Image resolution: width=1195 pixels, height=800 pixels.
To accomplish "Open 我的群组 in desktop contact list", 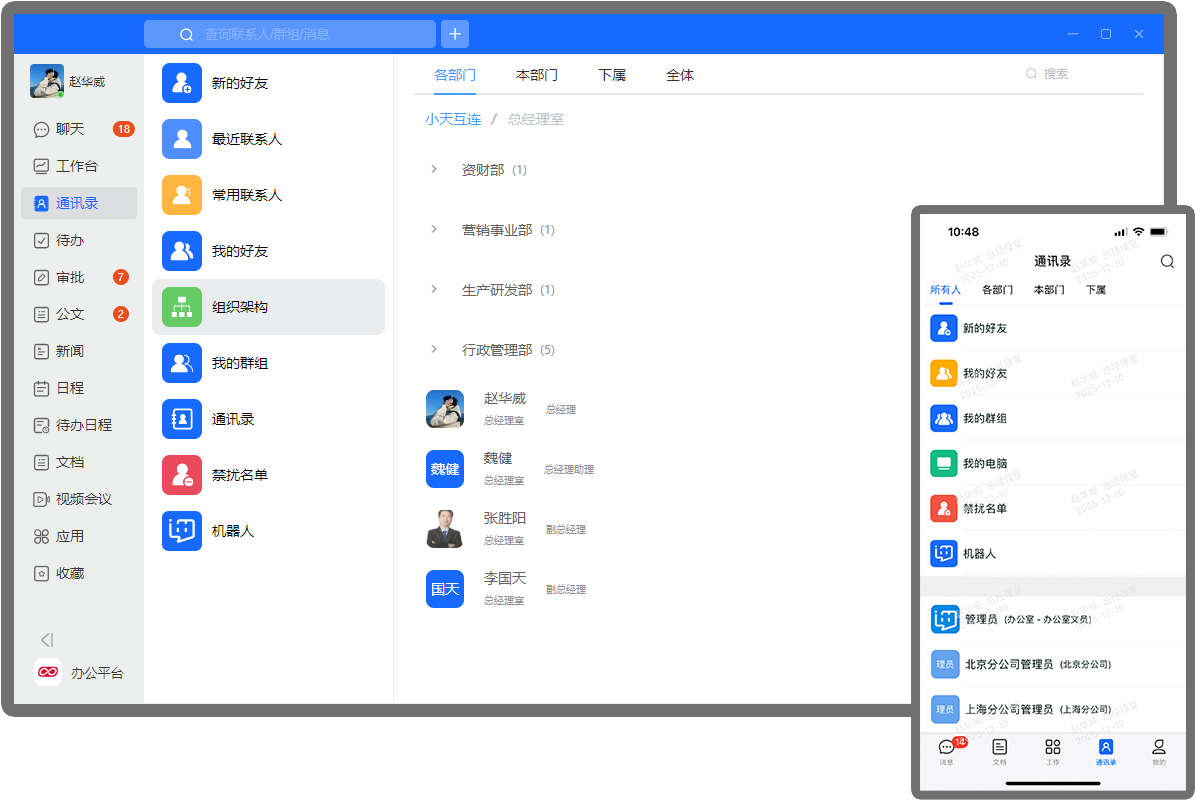I will pos(268,363).
